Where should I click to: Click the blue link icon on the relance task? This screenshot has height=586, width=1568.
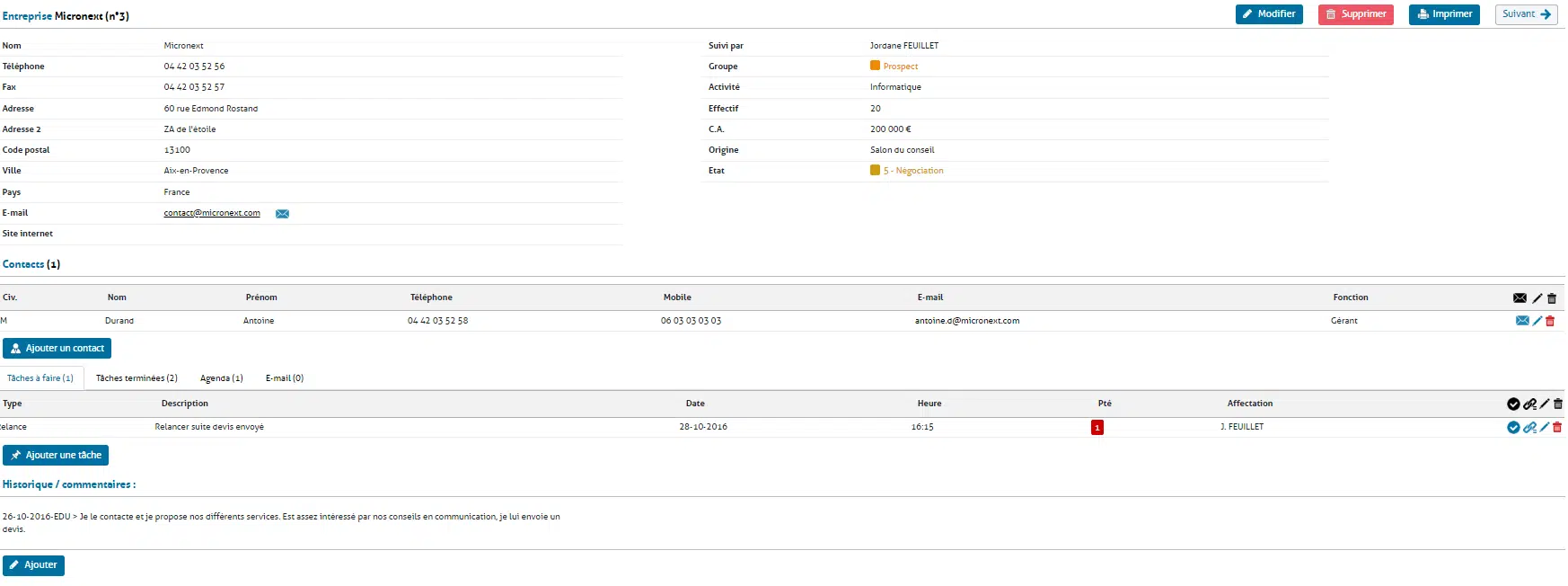(x=1529, y=428)
